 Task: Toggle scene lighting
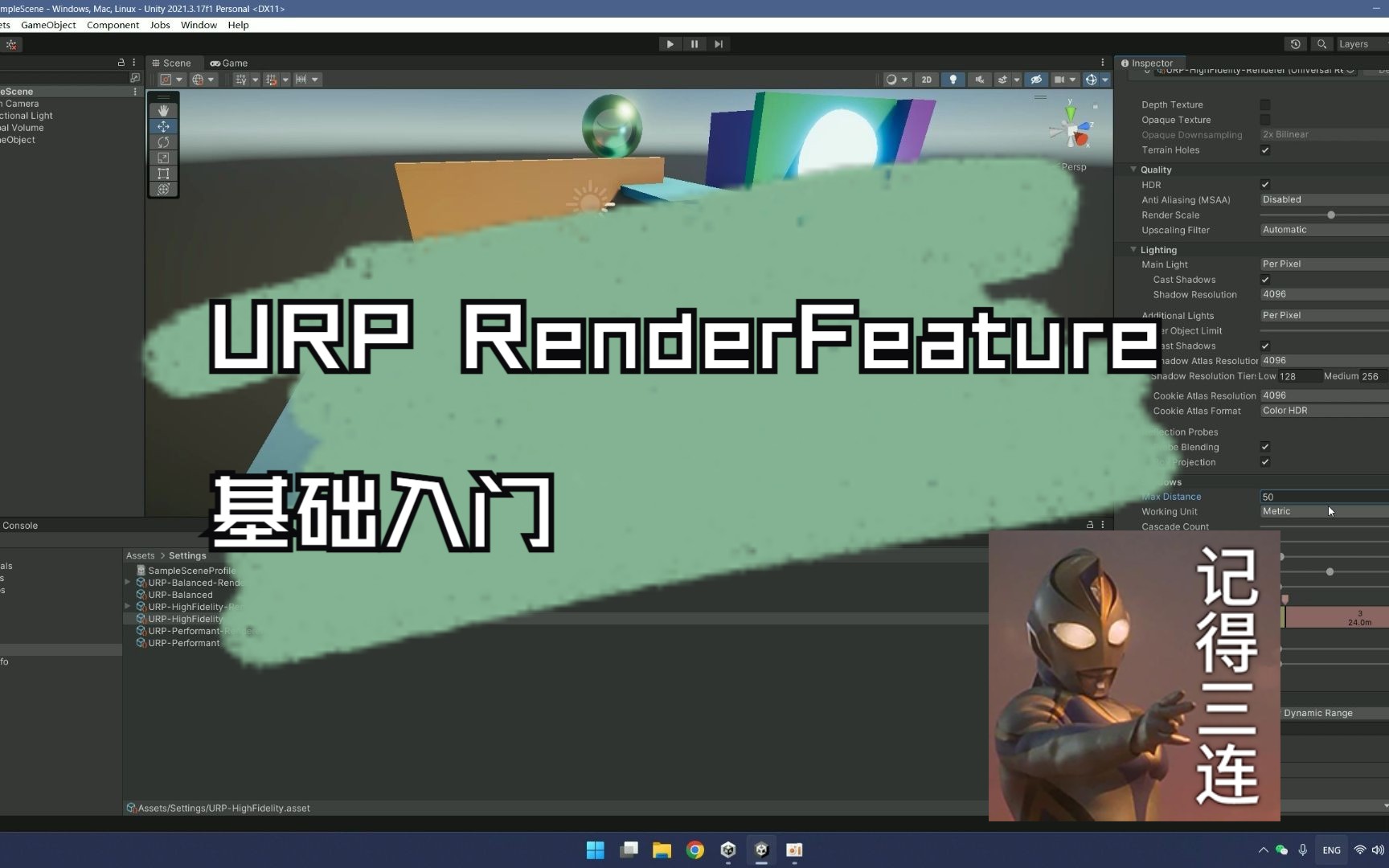tap(953, 80)
